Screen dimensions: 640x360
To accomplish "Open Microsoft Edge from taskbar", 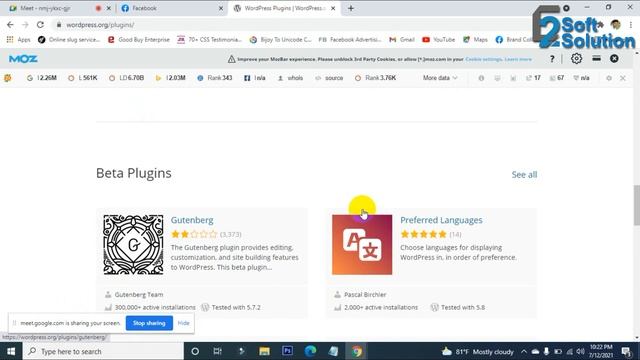I will click(x=311, y=351).
